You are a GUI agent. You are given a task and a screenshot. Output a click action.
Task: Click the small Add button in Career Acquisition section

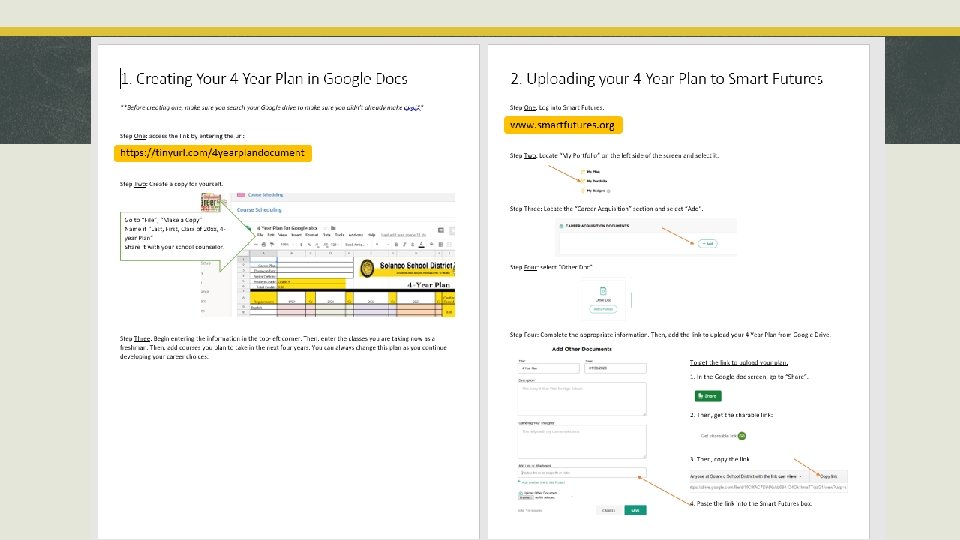point(708,244)
